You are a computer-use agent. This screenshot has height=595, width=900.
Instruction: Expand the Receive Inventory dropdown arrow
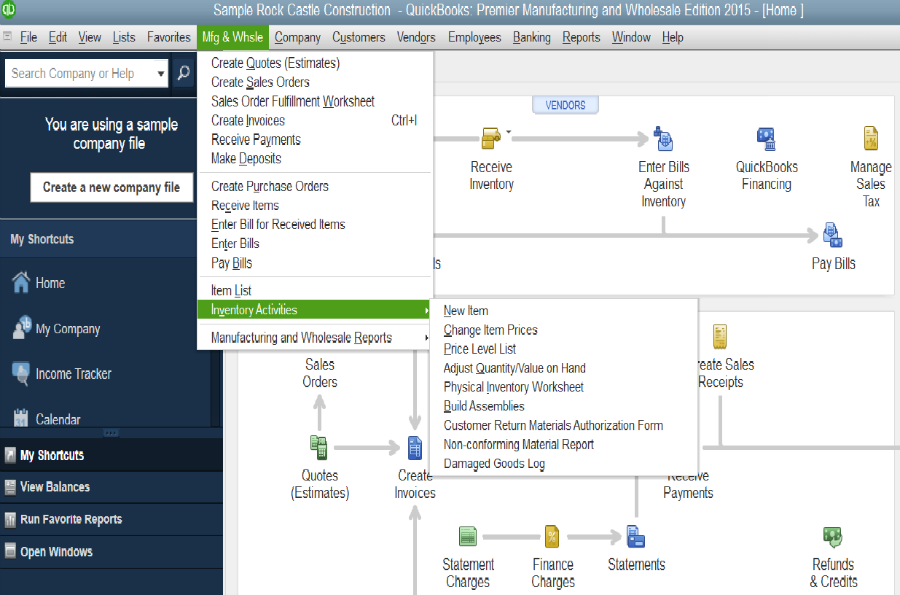click(x=509, y=132)
